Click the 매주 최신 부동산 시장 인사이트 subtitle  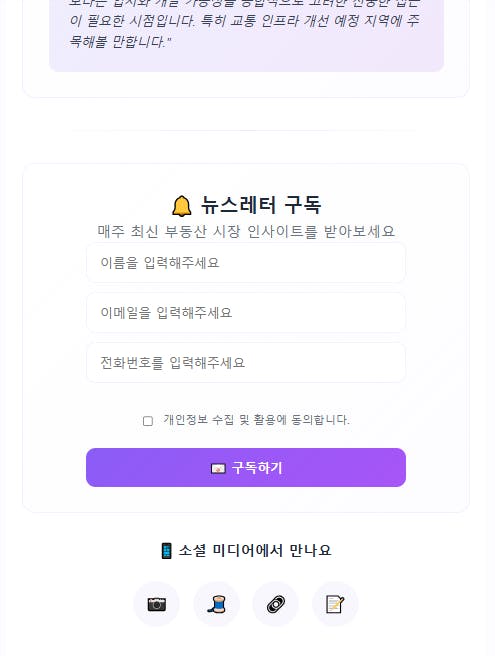point(246,231)
